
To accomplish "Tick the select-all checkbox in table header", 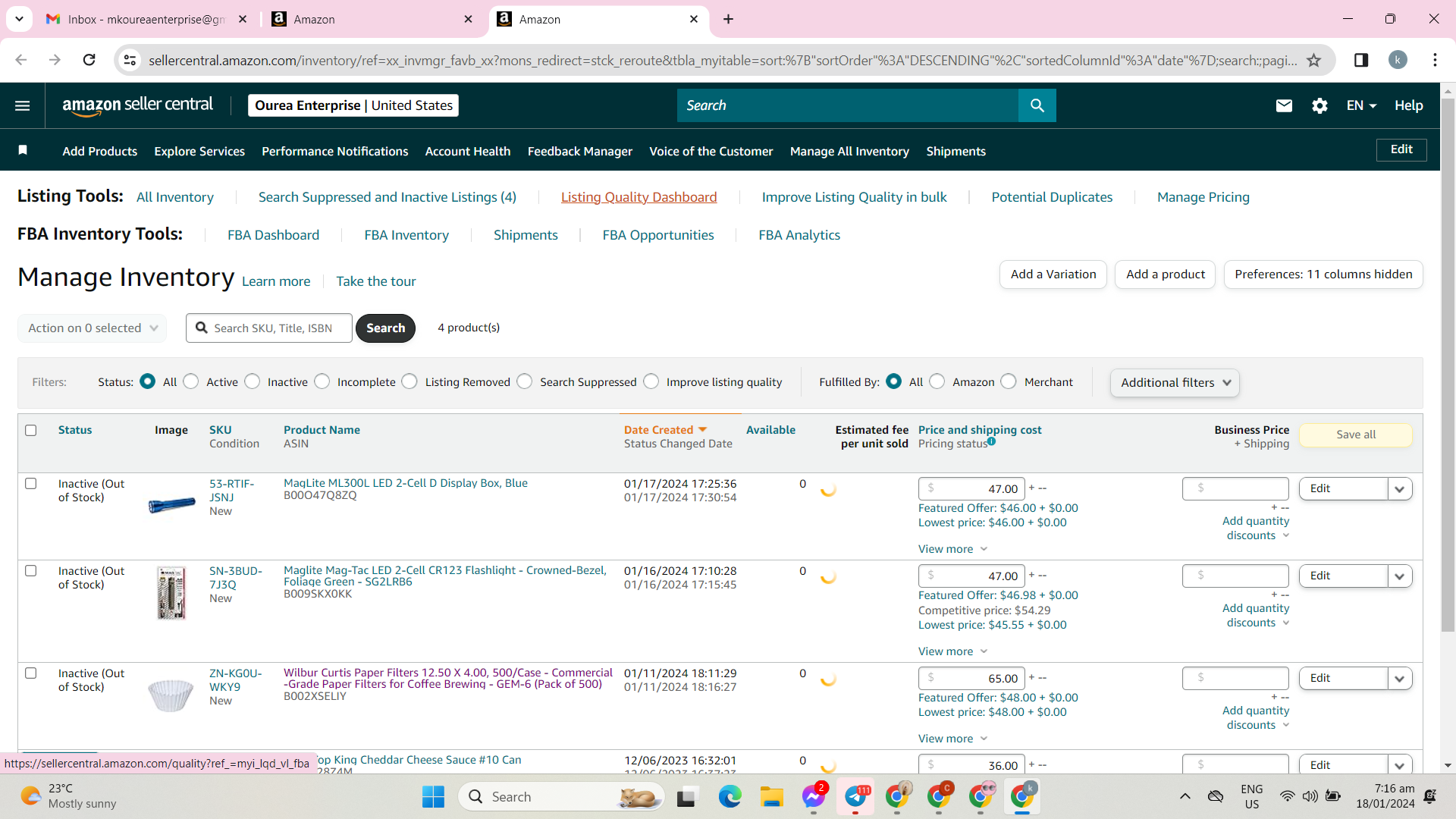I will (x=31, y=430).
